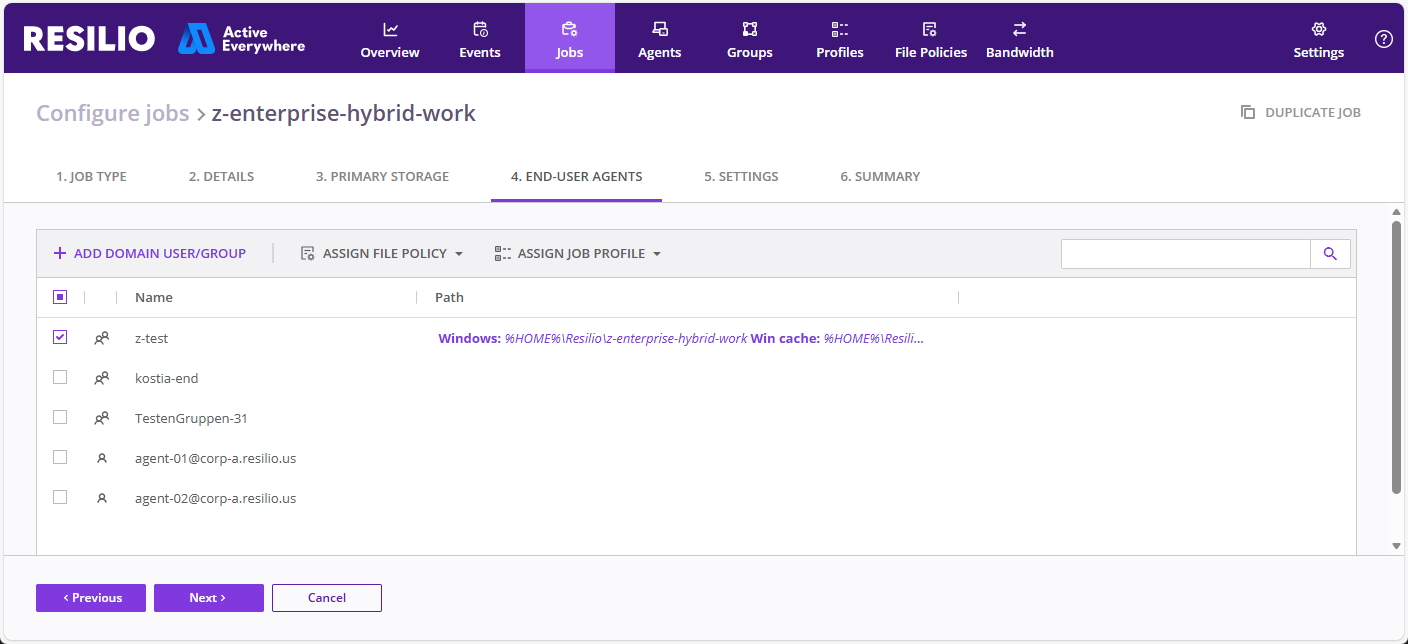Click the help question mark icon

(1384, 39)
